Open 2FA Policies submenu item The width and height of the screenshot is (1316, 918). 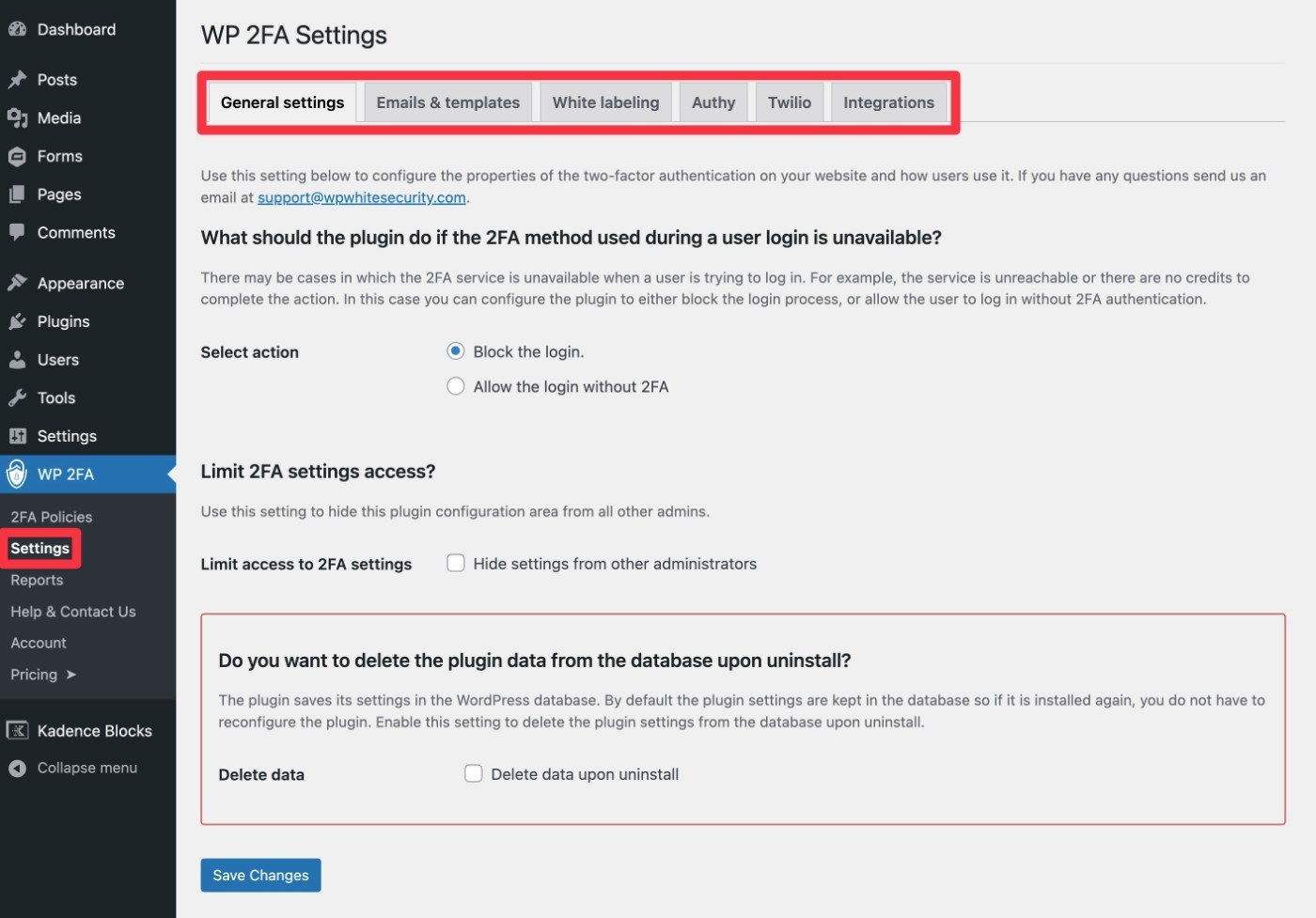(x=52, y=517)
